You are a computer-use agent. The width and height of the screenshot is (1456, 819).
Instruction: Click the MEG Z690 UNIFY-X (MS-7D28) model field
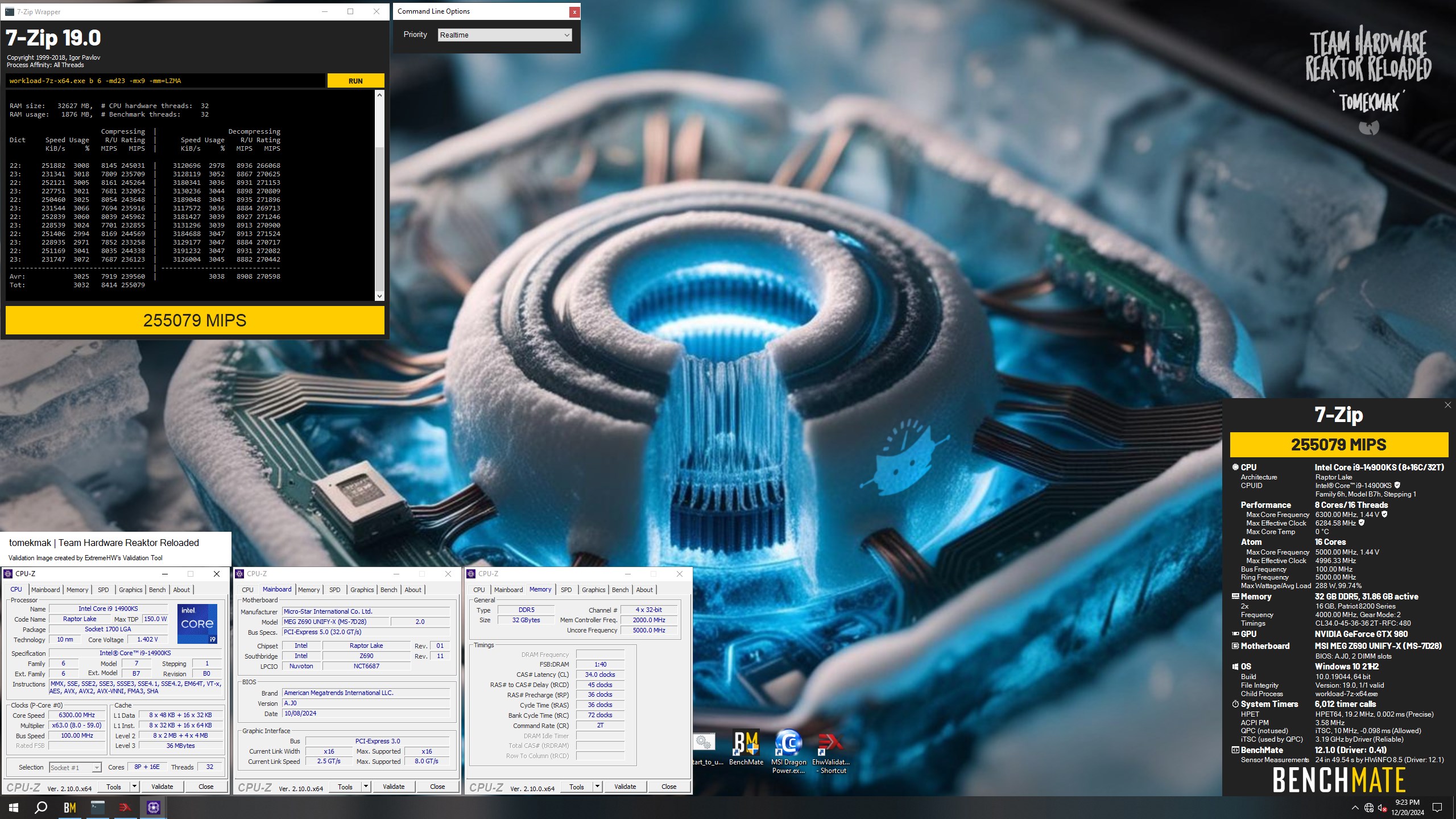pyautogui.click(x=336, y=622)
